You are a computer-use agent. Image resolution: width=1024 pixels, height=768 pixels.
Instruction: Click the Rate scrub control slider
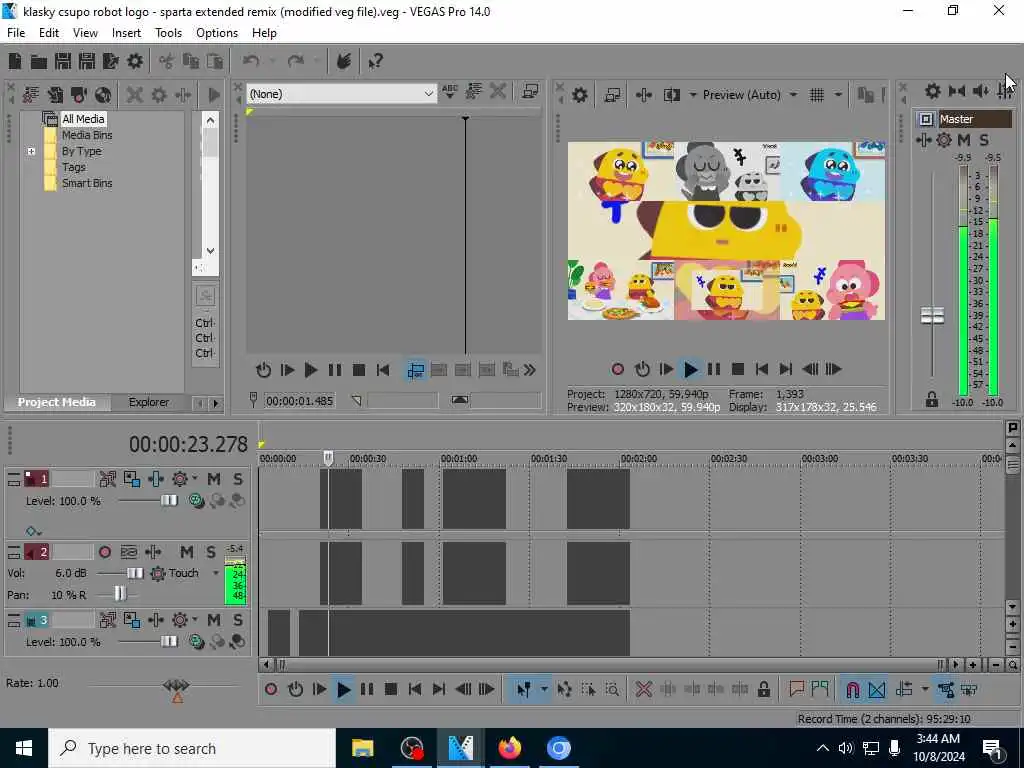point(176,685)
